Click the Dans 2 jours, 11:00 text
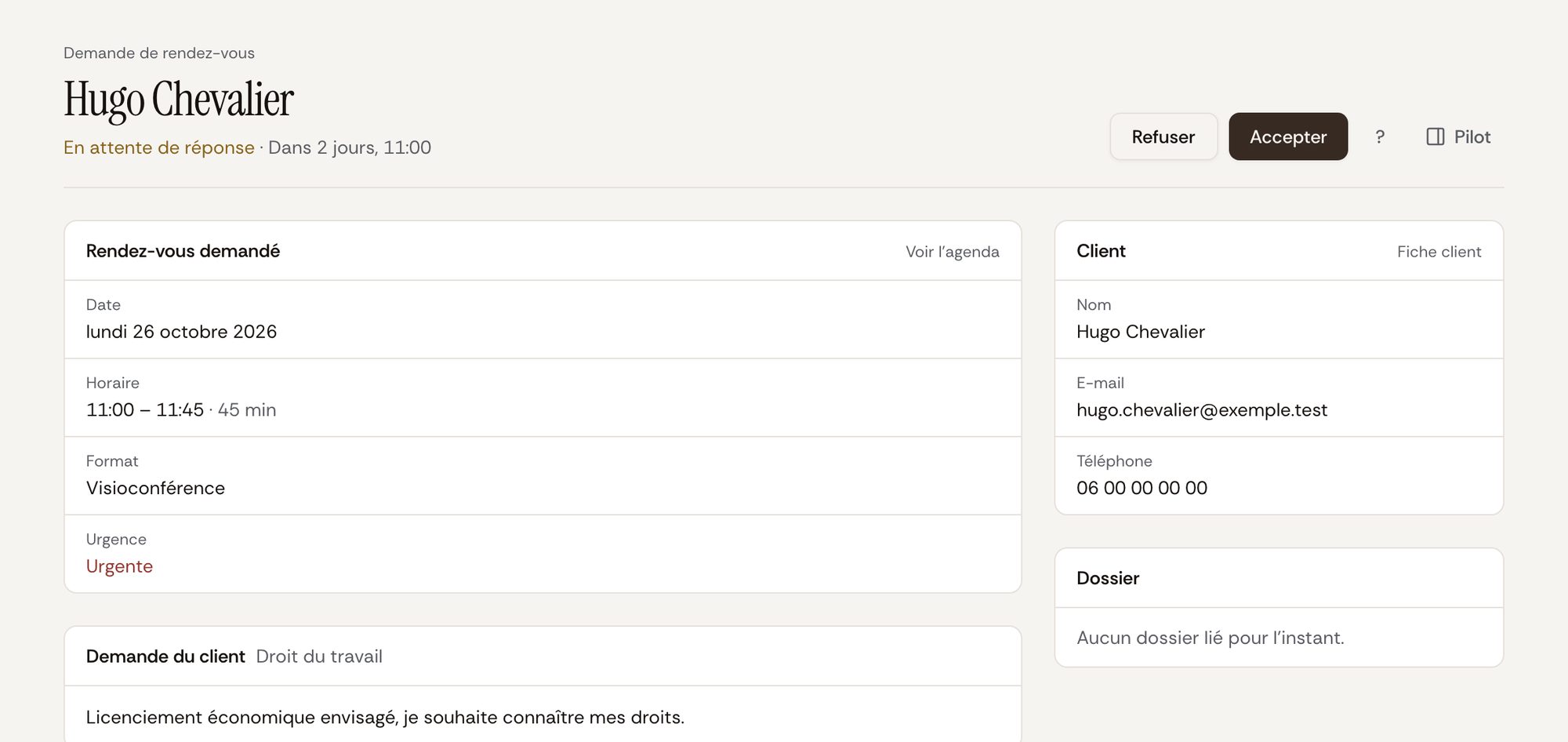Image resolution: width=1568 pixels, height=742 pixels. pos(350,147)
